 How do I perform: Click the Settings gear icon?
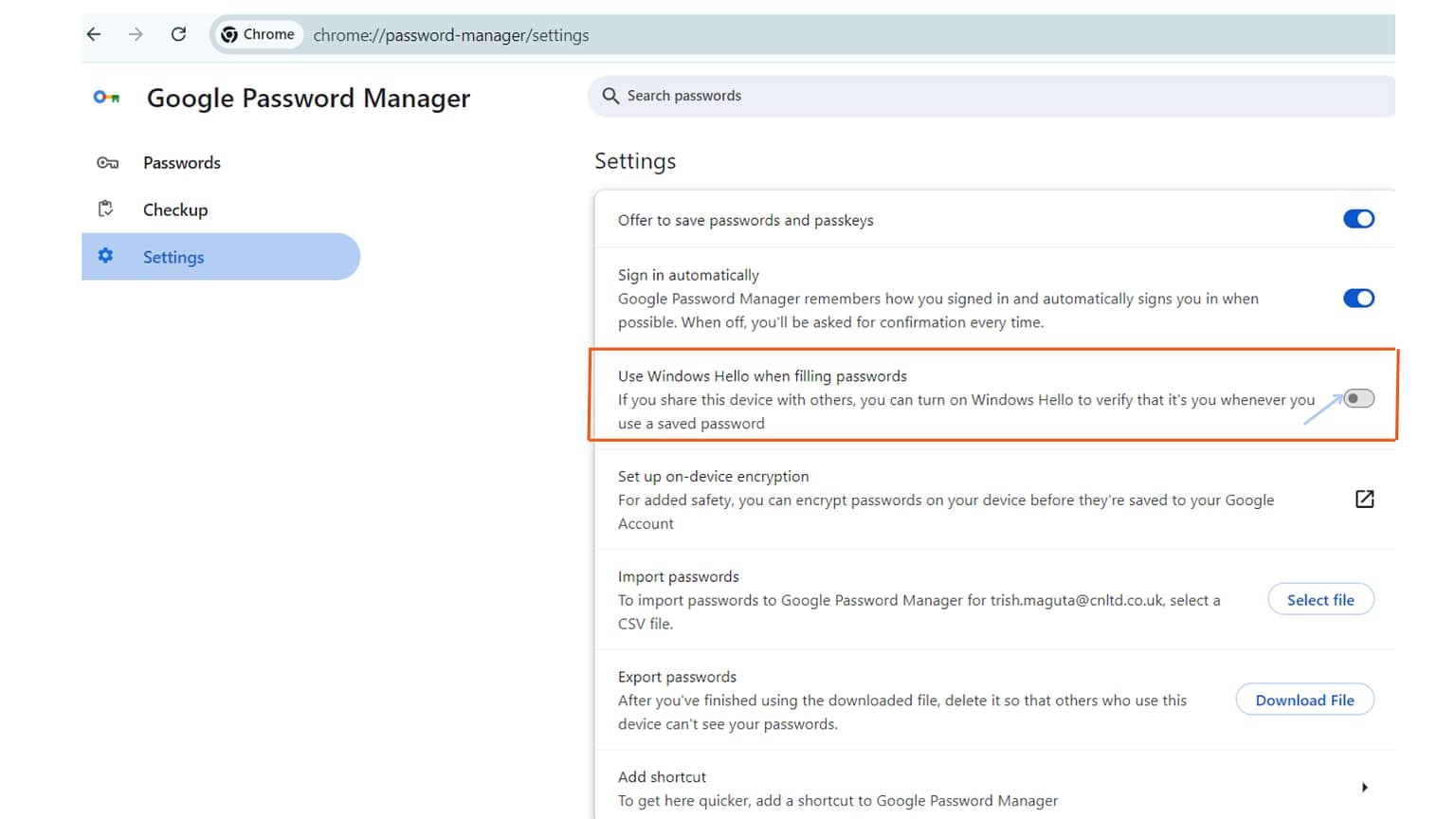coord(105,256)
